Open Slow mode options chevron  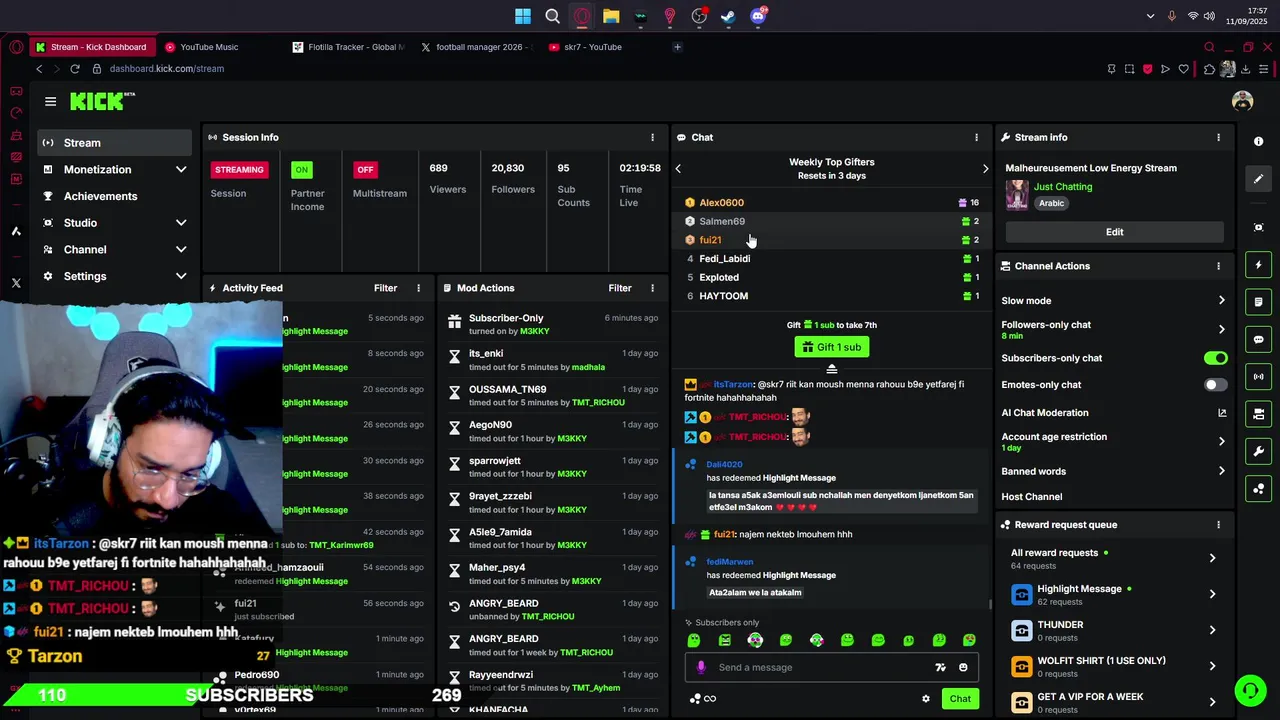coord(1221,301)
